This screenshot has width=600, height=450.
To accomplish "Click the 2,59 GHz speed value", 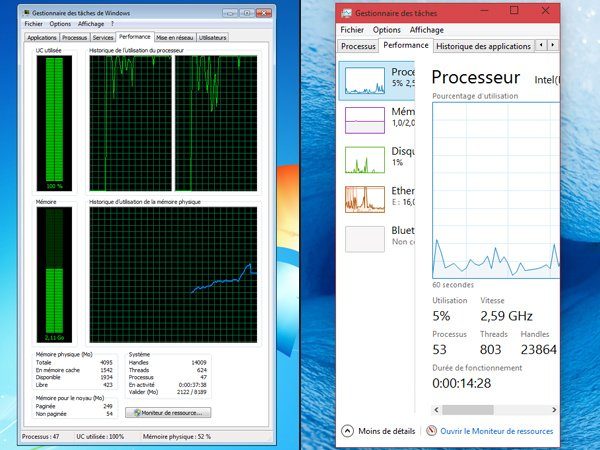I will point(506,316).
